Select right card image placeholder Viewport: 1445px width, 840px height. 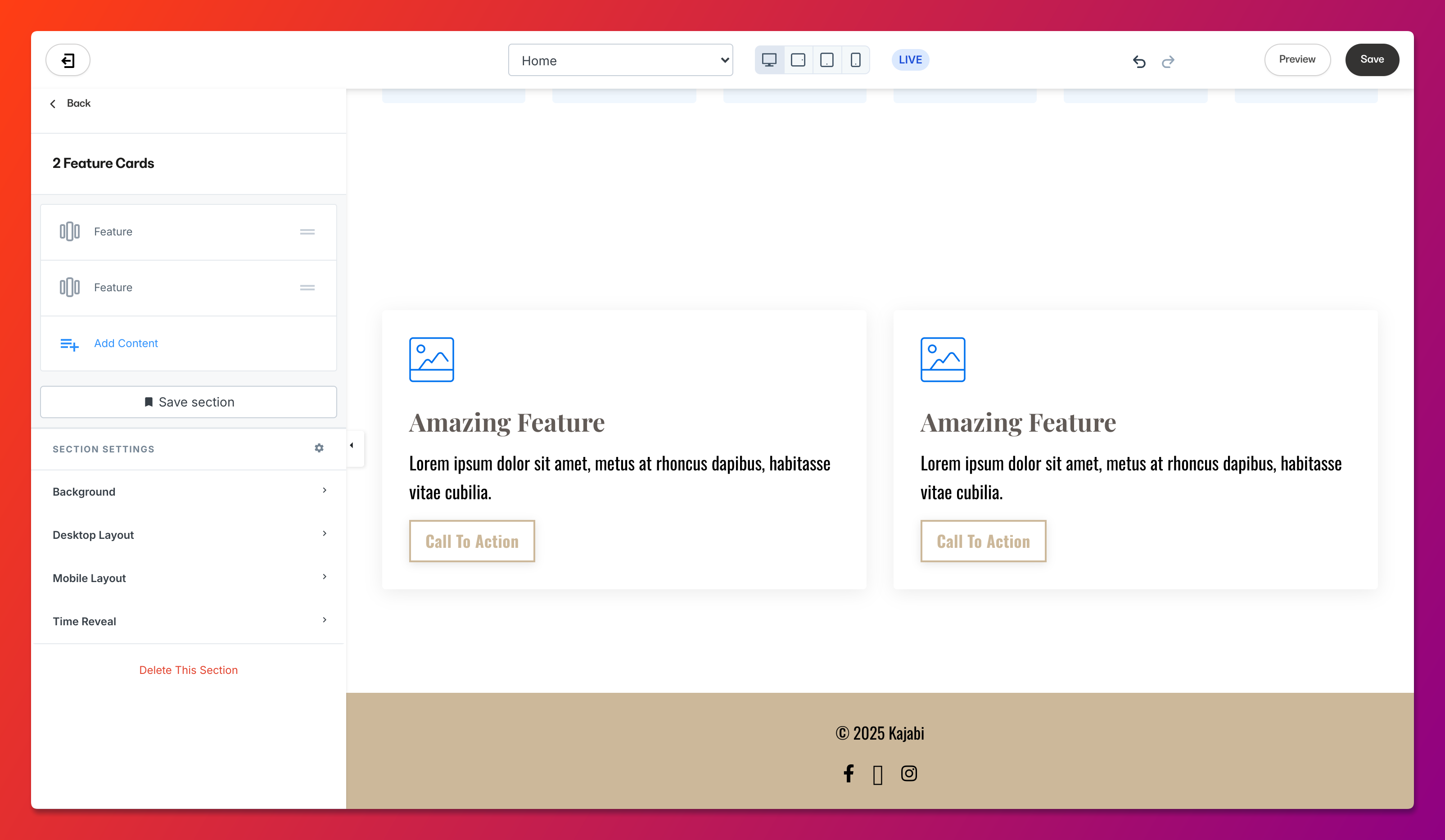[943, 360]
